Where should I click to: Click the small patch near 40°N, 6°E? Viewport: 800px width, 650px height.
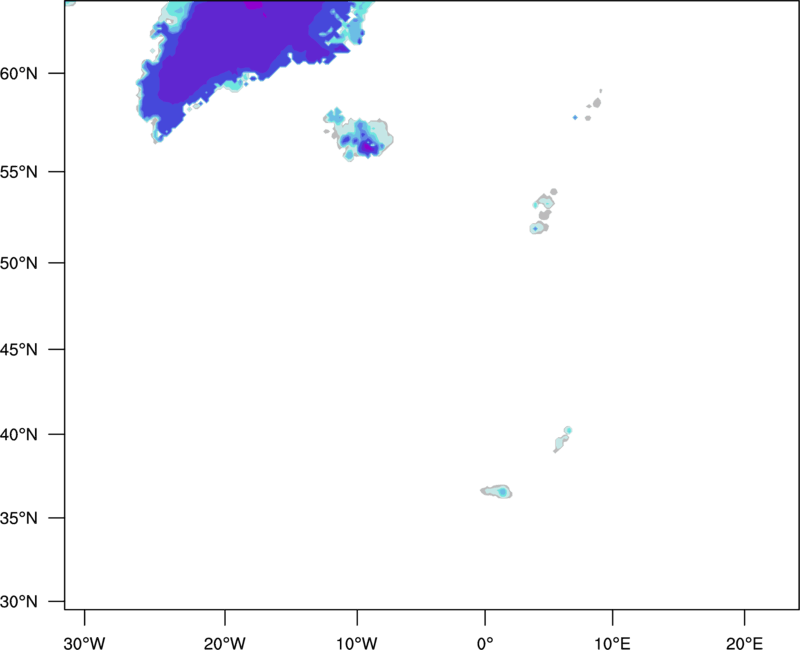[x=564, y=438]
